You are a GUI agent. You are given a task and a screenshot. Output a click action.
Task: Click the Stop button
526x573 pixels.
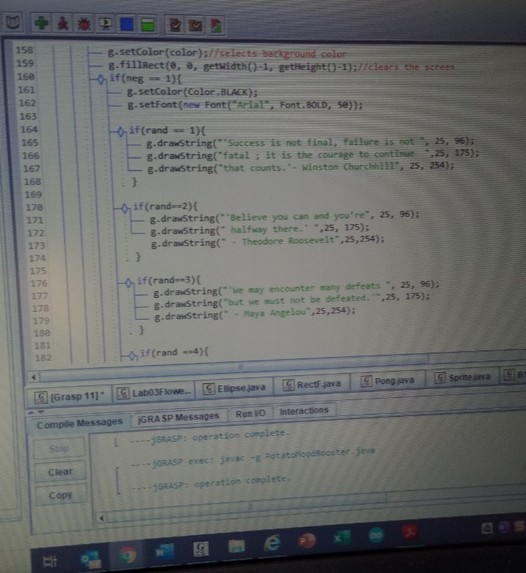coord(59,448)
